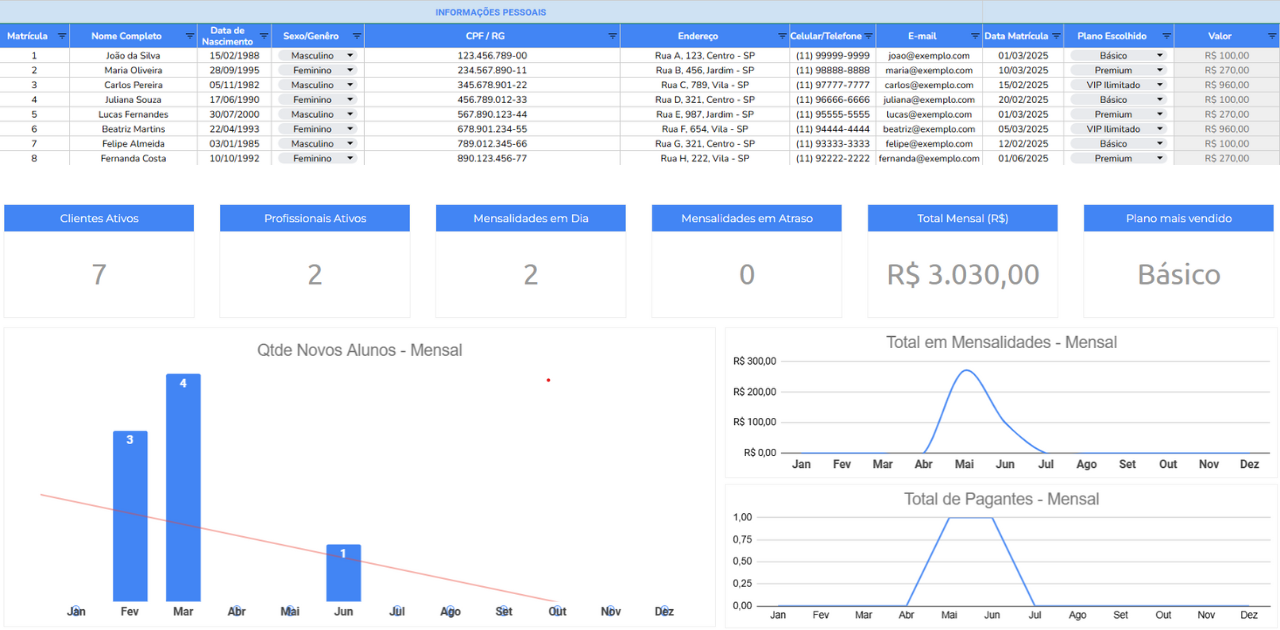Open the E-mail column filter icon
The image size is (1280, 630).
click(x=975, y=36)
